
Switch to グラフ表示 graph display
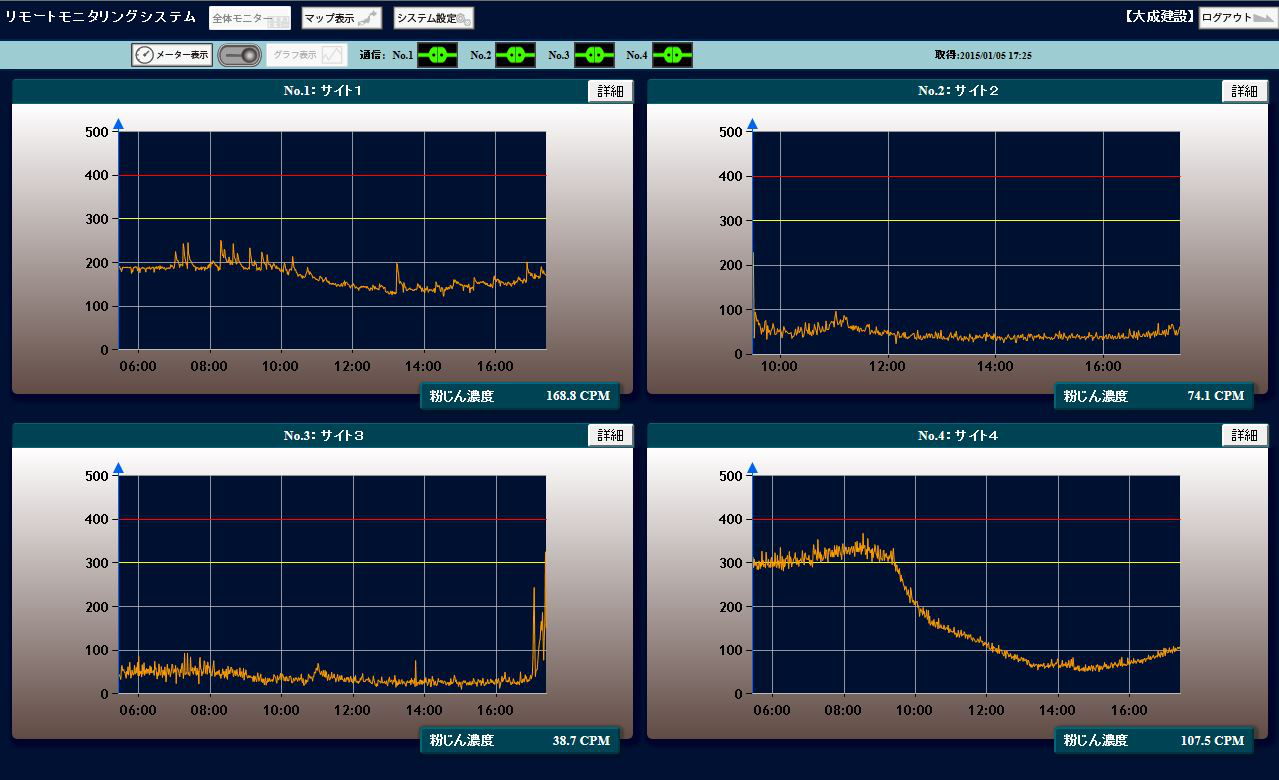point(307,55)
